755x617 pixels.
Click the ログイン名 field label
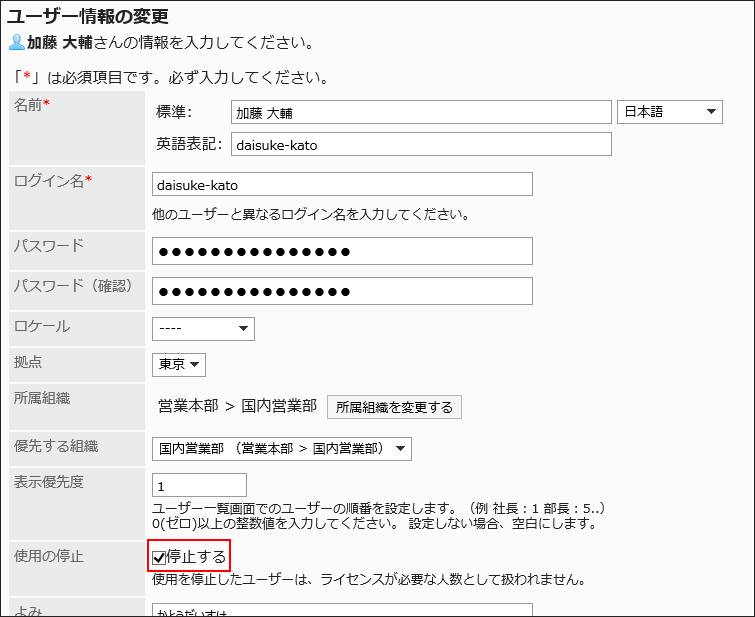49,181
